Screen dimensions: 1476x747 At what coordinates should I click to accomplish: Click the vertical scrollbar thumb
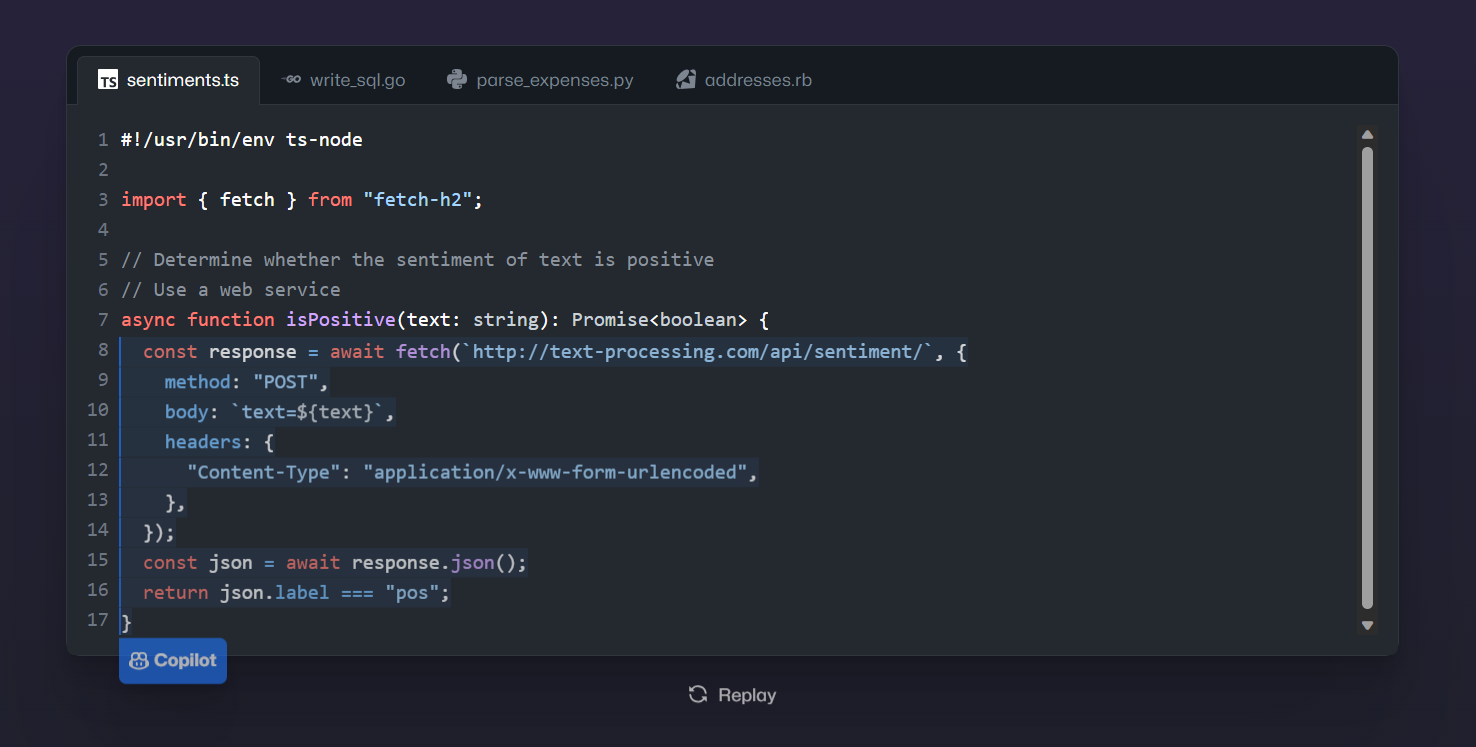pos(1367,378)
